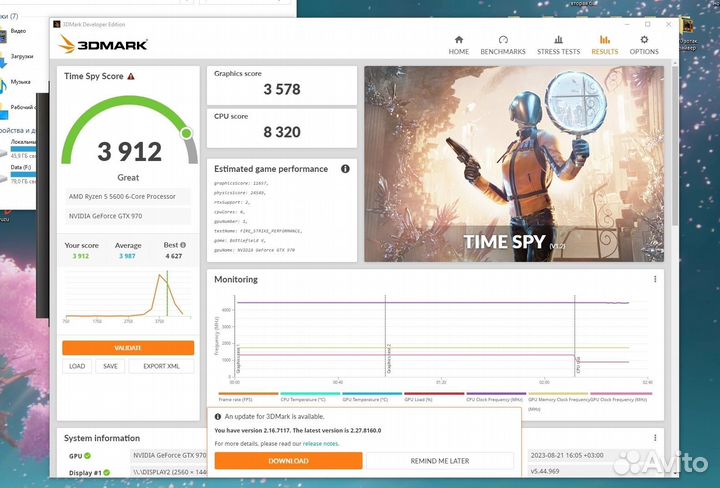The image size is (720, 488).
Task: Click the Your score value 3 912
Action: (x=81, y=256)
